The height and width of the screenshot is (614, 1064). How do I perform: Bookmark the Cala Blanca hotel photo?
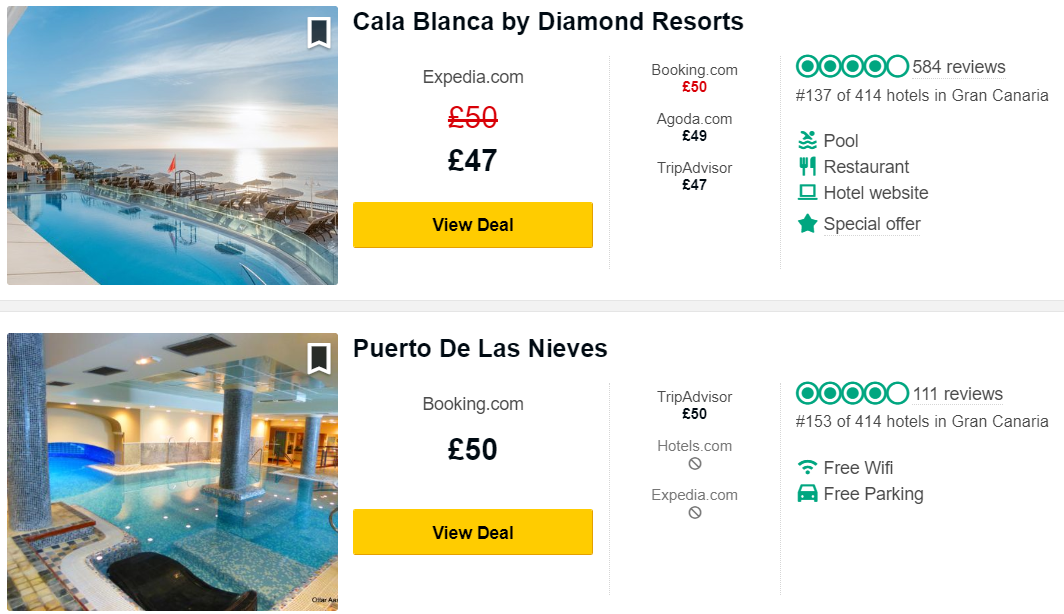click(x=319, y=33)
